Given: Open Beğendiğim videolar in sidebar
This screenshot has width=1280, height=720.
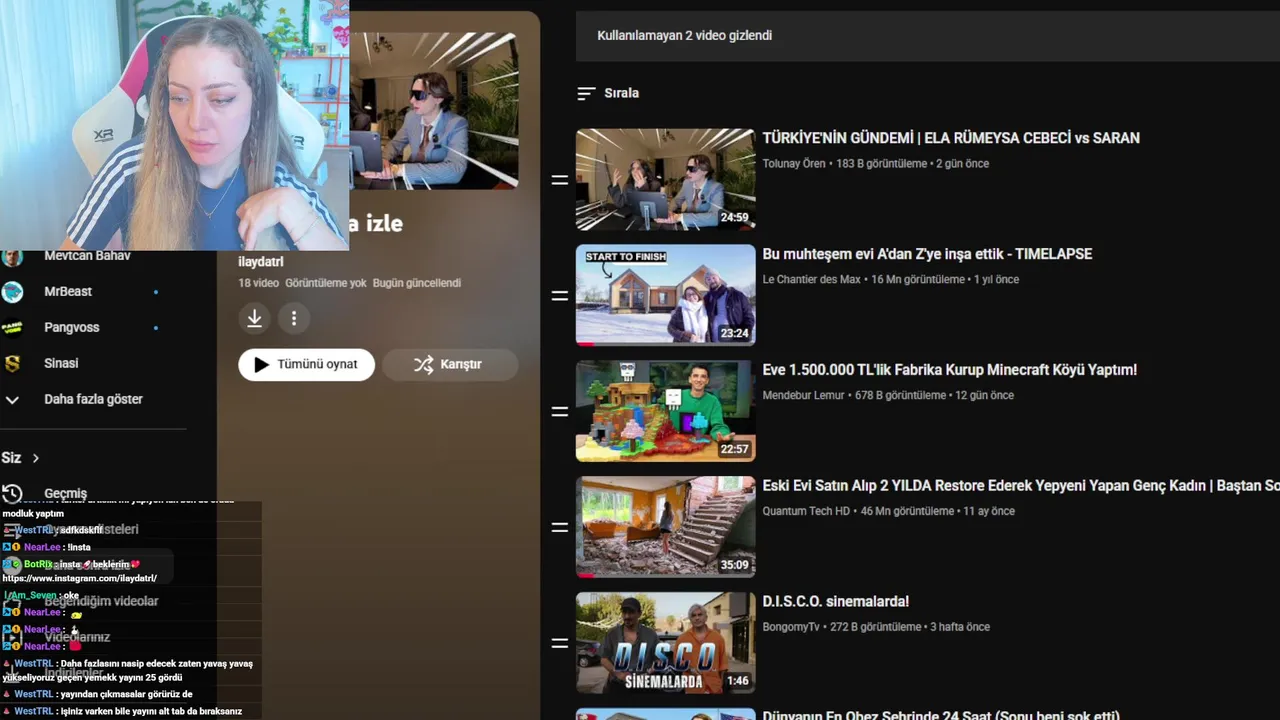Looking at the screenshot, I should pyautogui.click(x=101, y=602).
